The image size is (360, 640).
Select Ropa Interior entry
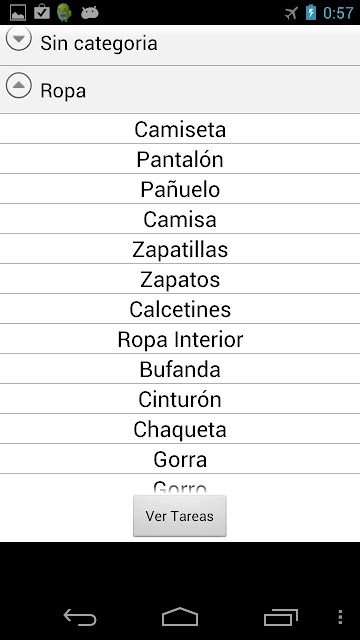pos(180,339)
